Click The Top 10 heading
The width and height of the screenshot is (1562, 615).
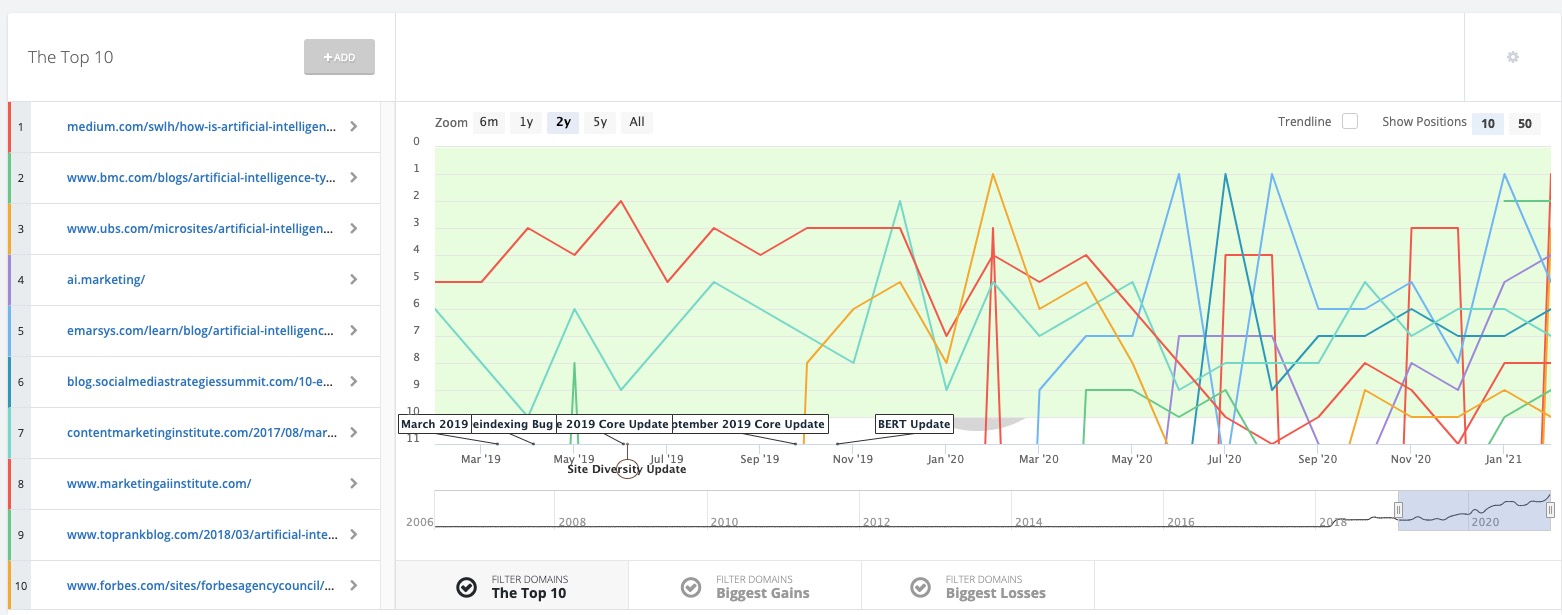[70, 57]
